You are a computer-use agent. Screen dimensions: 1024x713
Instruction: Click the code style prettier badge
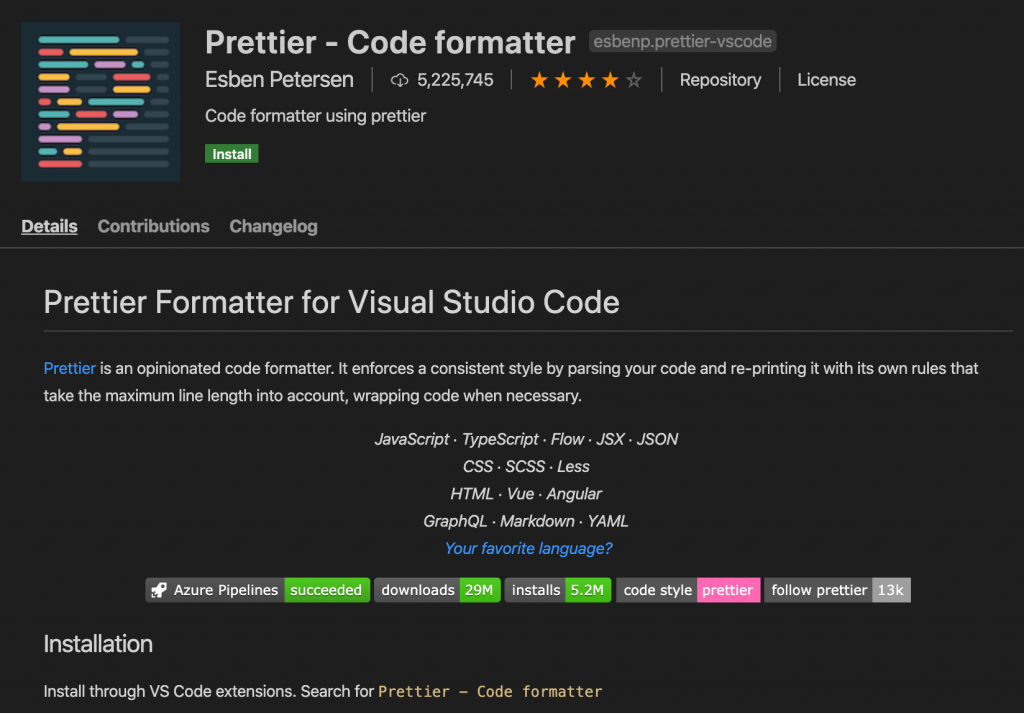[x=688, y=590]
